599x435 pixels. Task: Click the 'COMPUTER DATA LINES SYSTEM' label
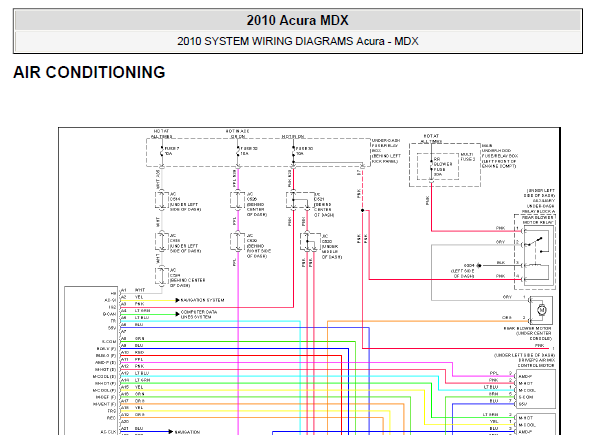[198, 314]
